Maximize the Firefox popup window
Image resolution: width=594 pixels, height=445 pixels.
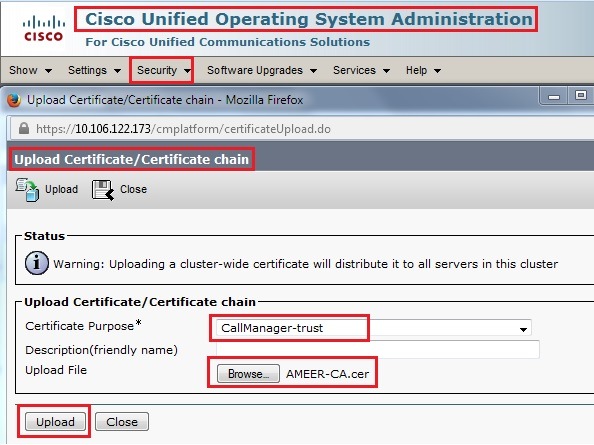pyautogui.click(x=580, y=95)
